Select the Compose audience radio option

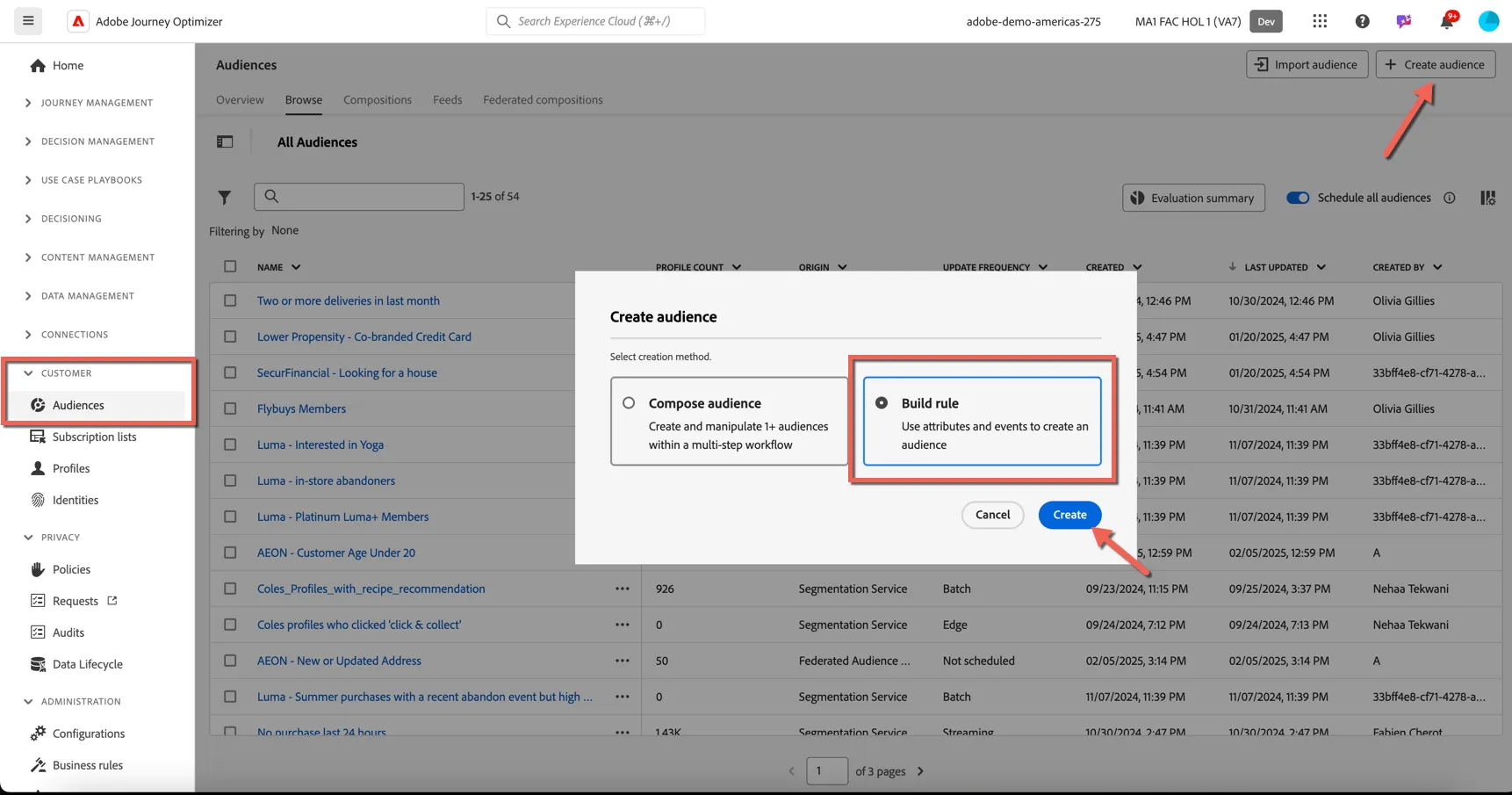629,403
